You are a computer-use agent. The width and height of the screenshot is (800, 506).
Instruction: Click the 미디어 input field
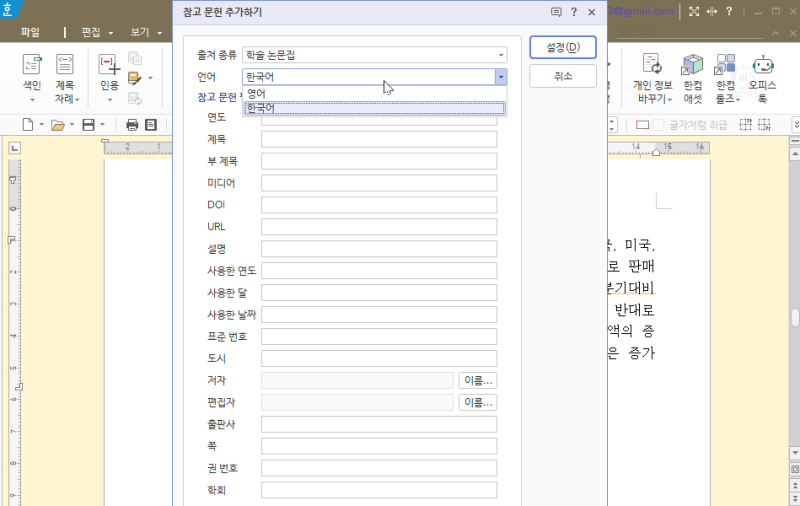tap(379, 183)
